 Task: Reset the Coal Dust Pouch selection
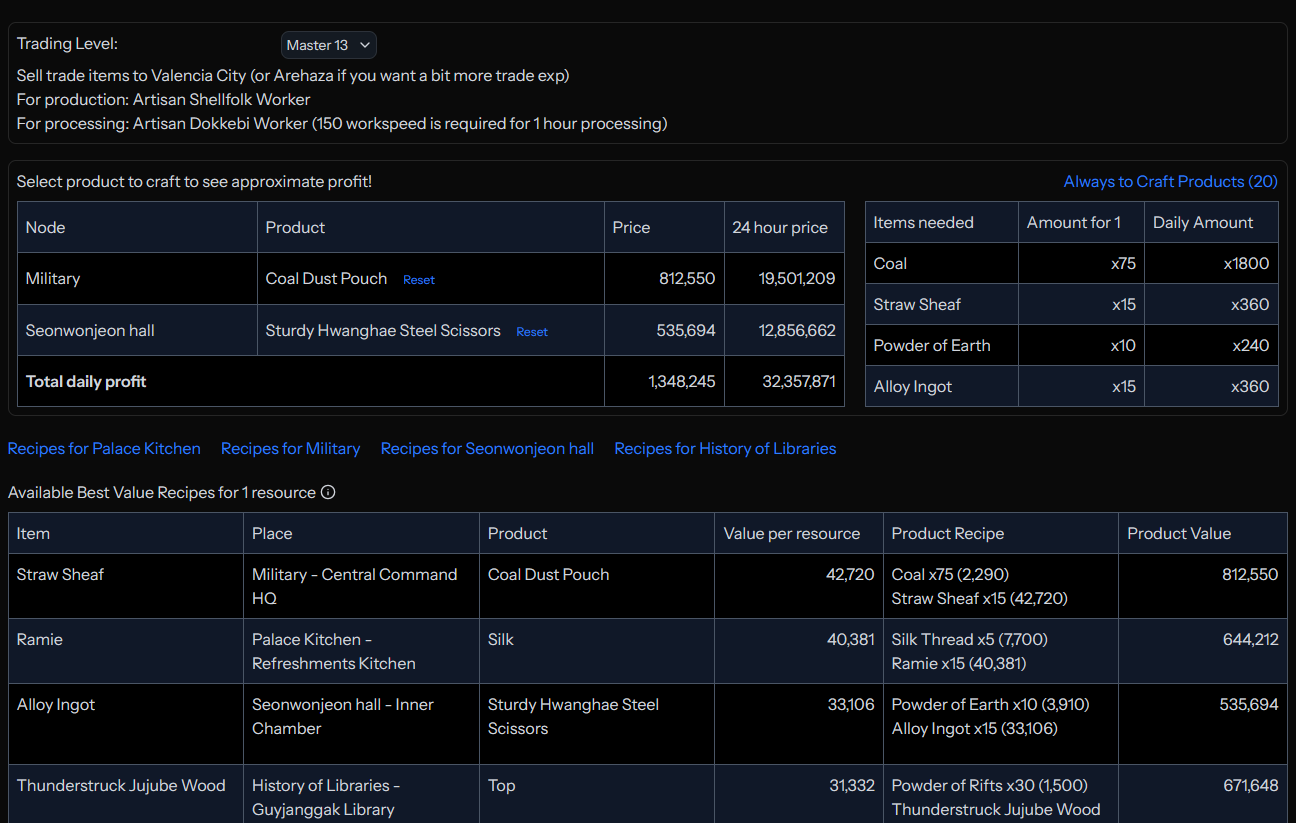click(x=418, y=280)
